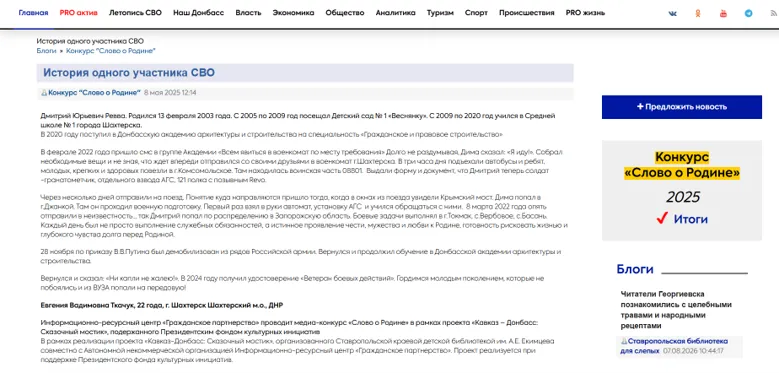The image size is (779, 373).
Task: Open the Конкурс «Слово о Родине» banner heading
Action: pyautogui.click(x=682, y=165)
